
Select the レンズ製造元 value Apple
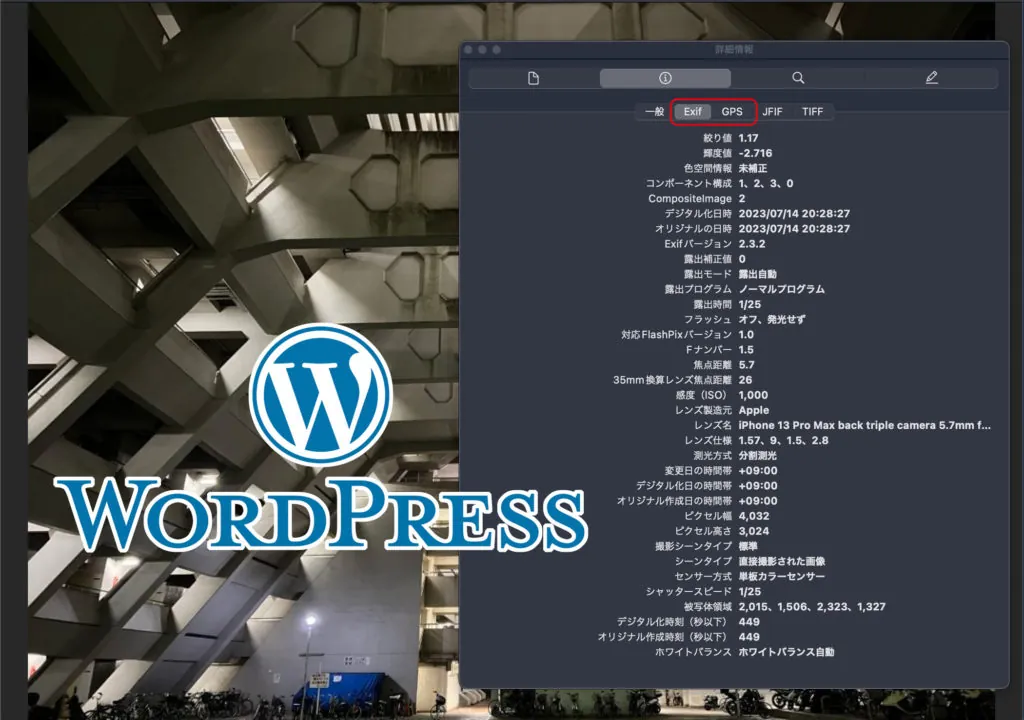click(x=754, y=410)
